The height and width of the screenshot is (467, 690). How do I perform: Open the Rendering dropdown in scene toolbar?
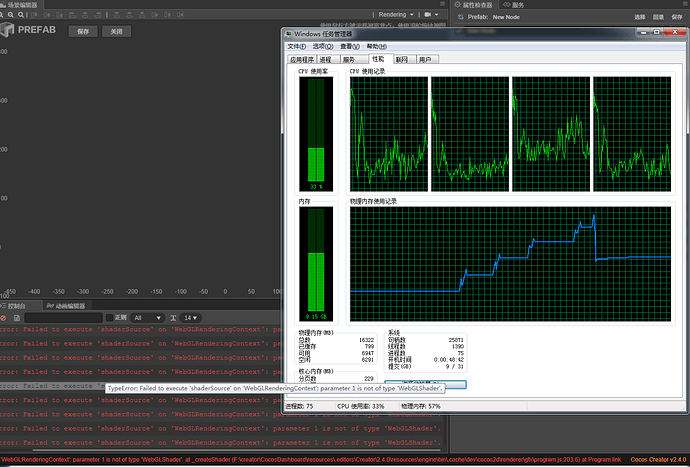[x=396, y=15]
